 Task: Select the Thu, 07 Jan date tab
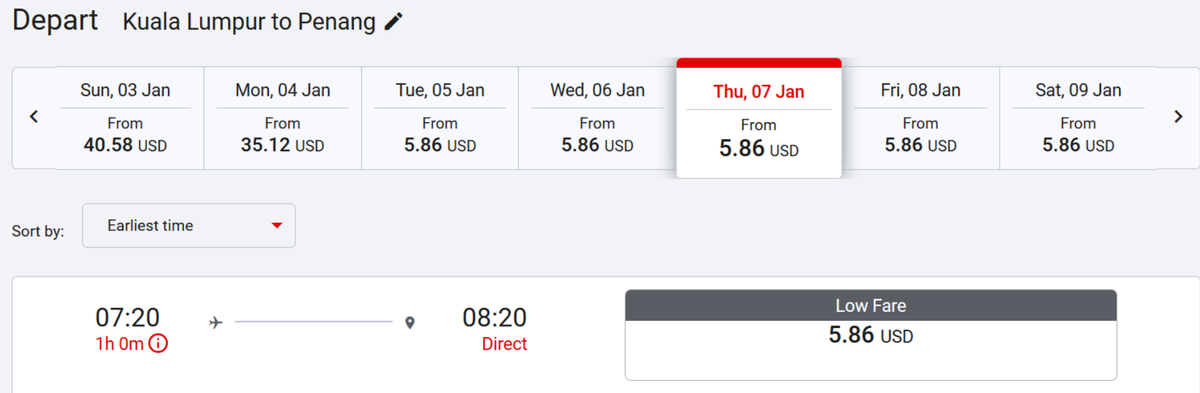tap(759, 118)
